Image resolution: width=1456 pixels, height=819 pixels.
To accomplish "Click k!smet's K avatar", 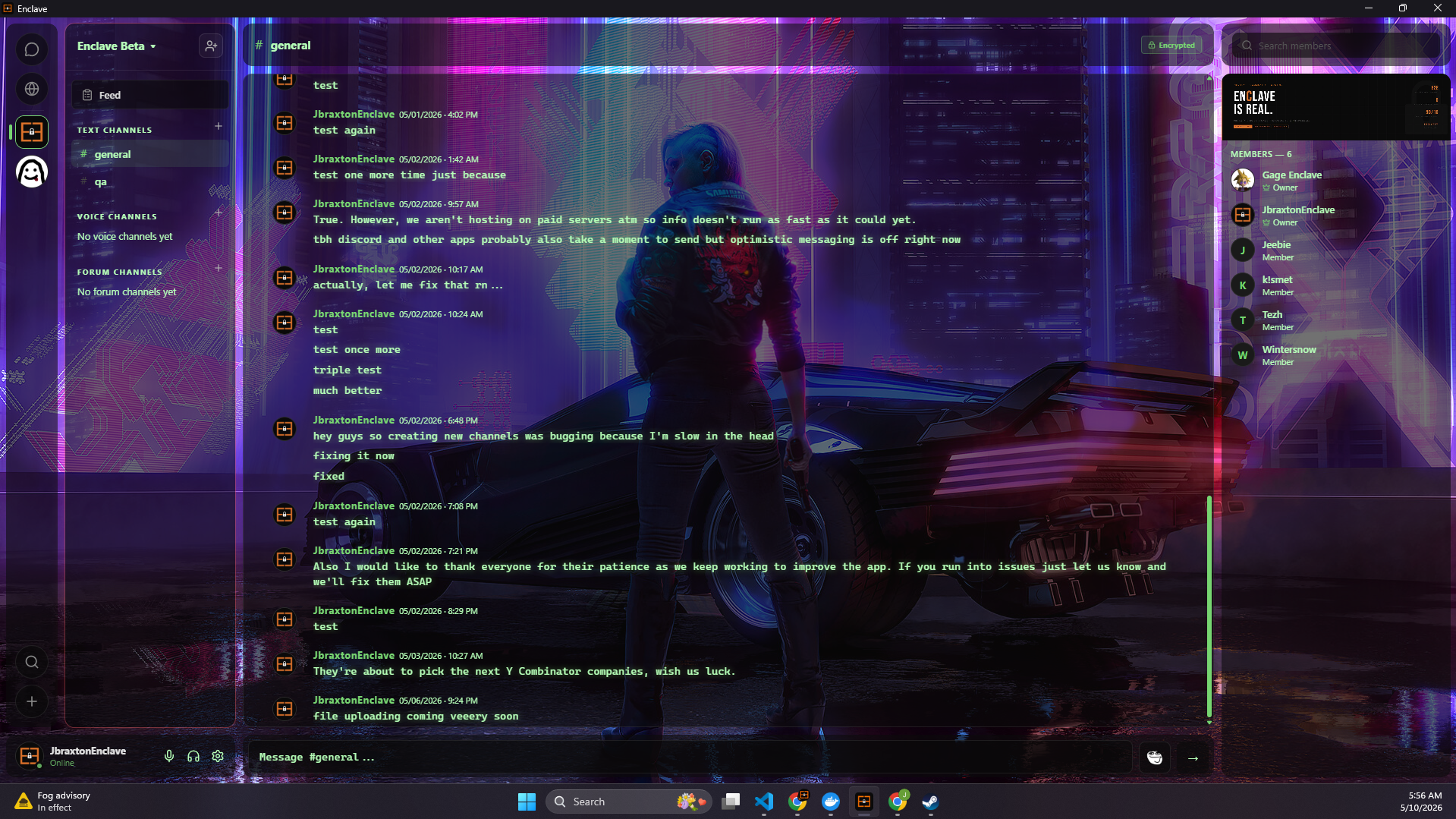I will pos(1242,285).
